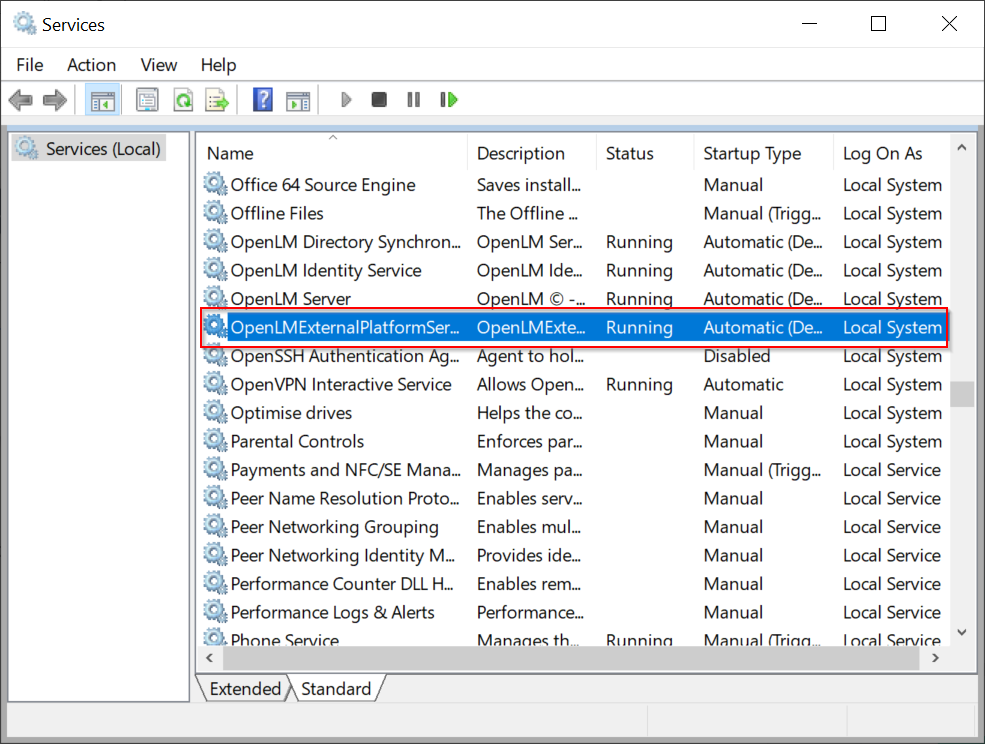Click the Show/Hide Console Tree icon
The height and width of the screenshot is (744, 985).
coord(102,100)
